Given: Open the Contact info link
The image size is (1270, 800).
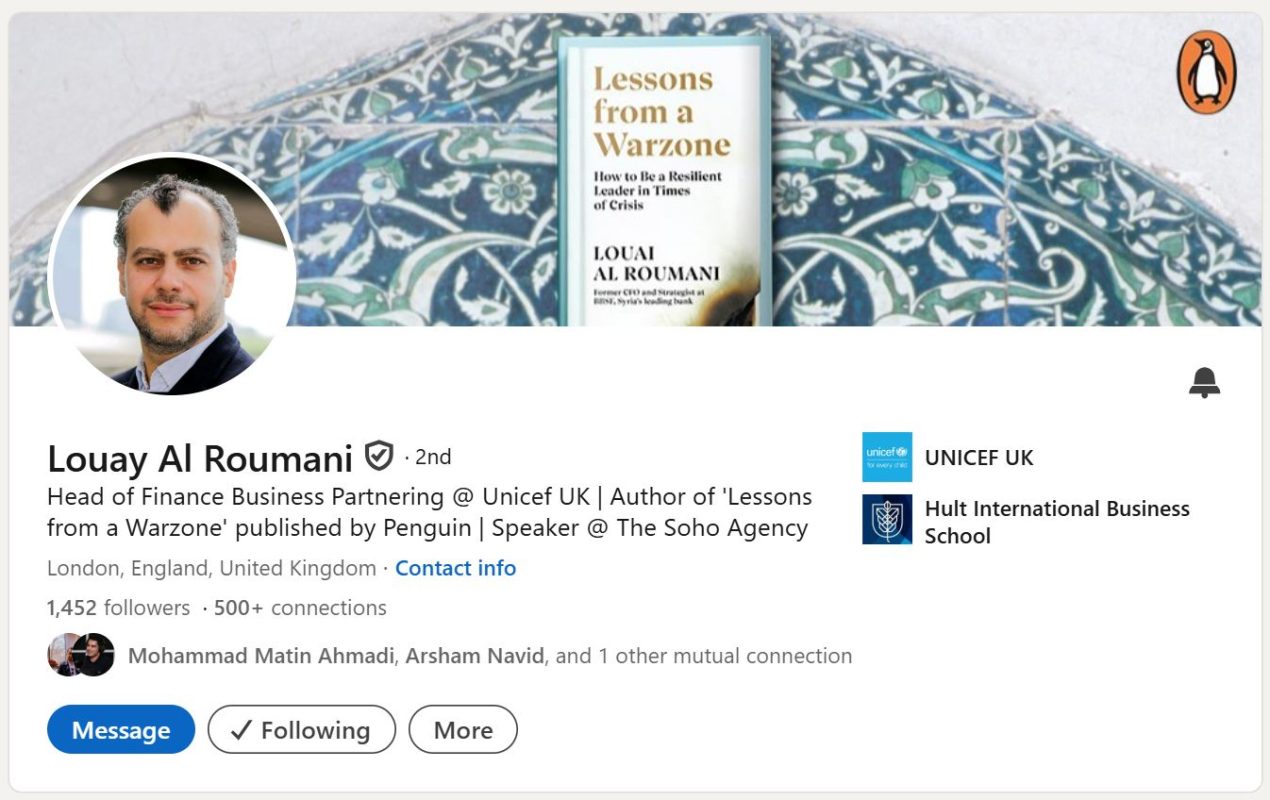Looking at the screenshot, I should coord(455,568).
